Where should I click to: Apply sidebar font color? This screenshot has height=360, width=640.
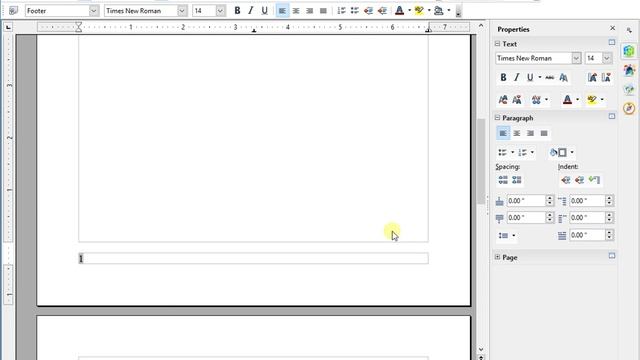pos(567,100)
